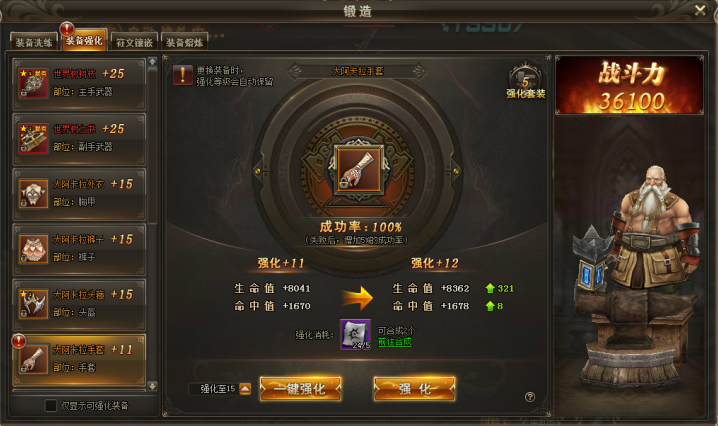Screen dimensions: 718x426
Task: Click the equipment list scroll-up arrow
Action: pos(152,62)
